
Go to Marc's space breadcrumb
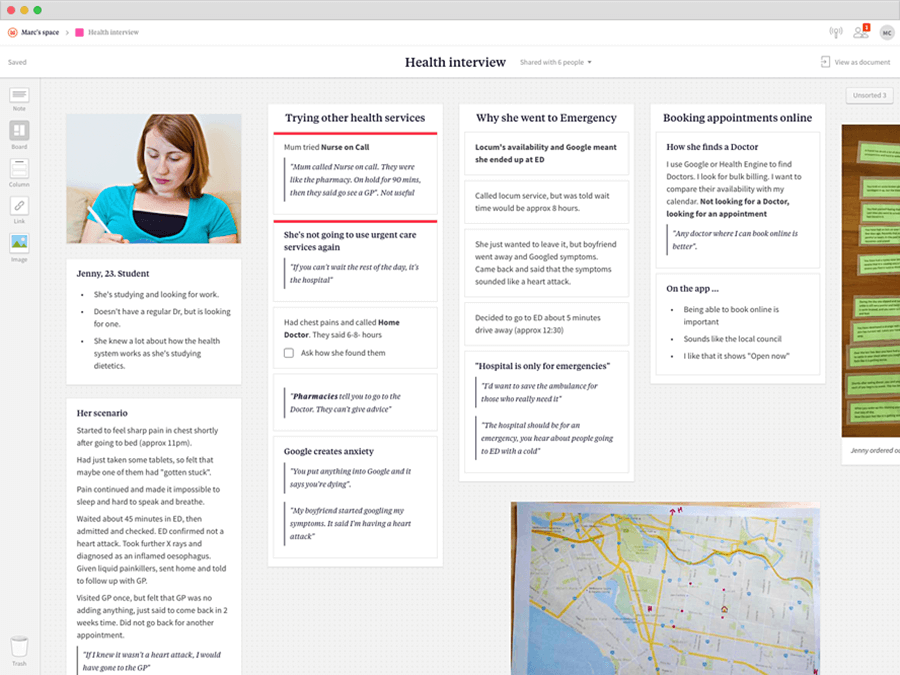tap(40, 32)
